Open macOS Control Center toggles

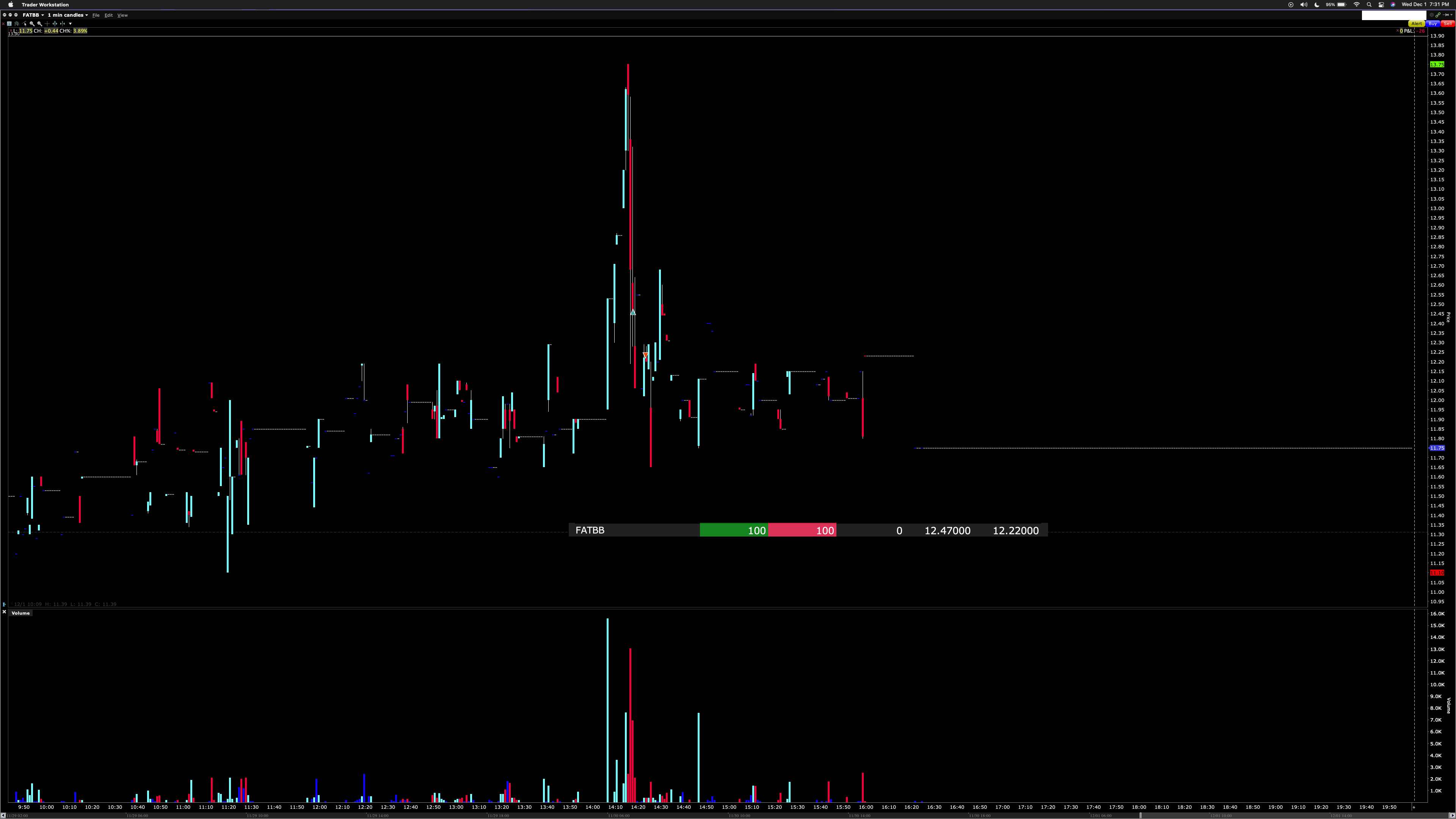coord(1381,5)
